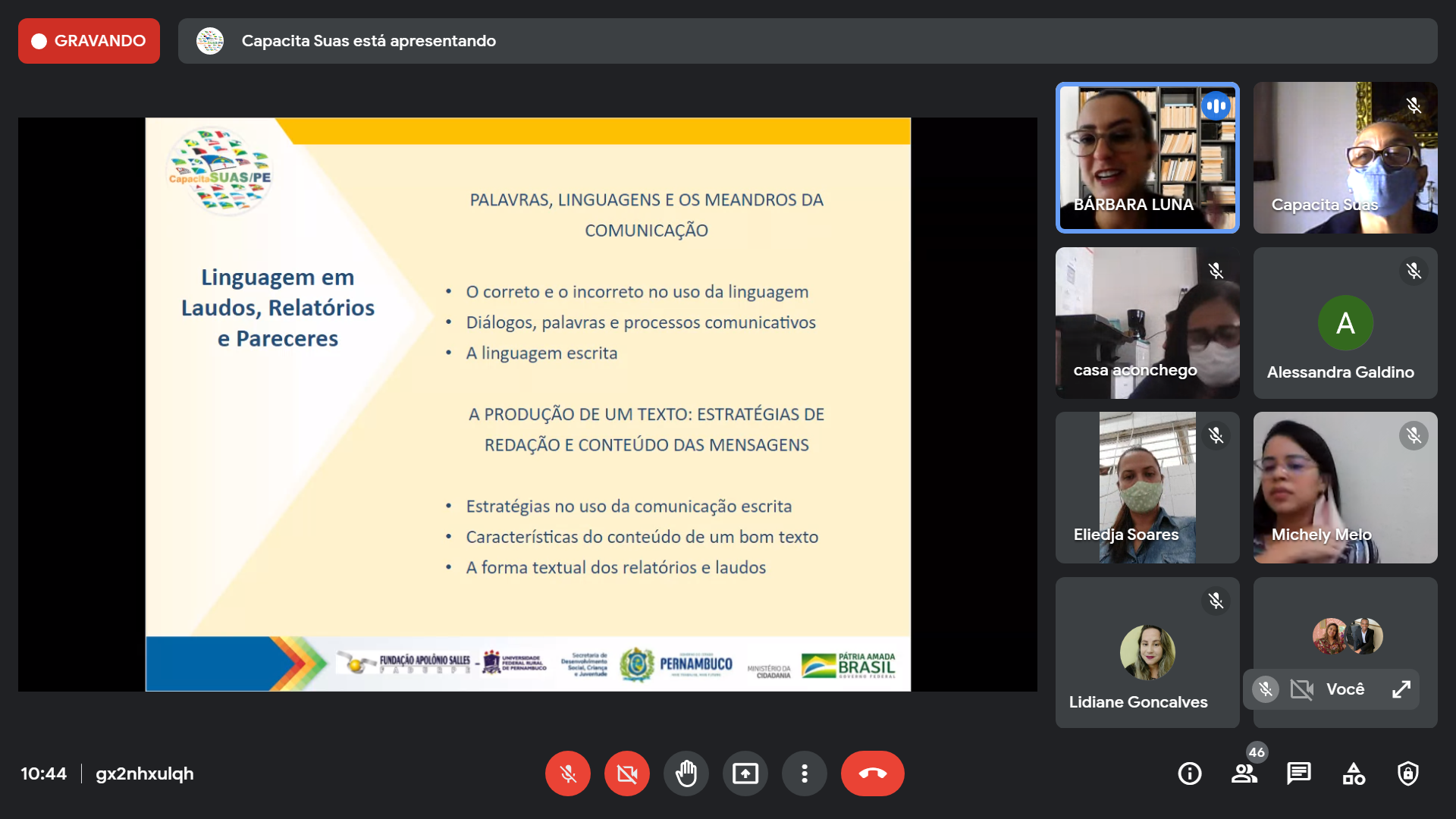Raise hand using the hand icon

(686, 773)
